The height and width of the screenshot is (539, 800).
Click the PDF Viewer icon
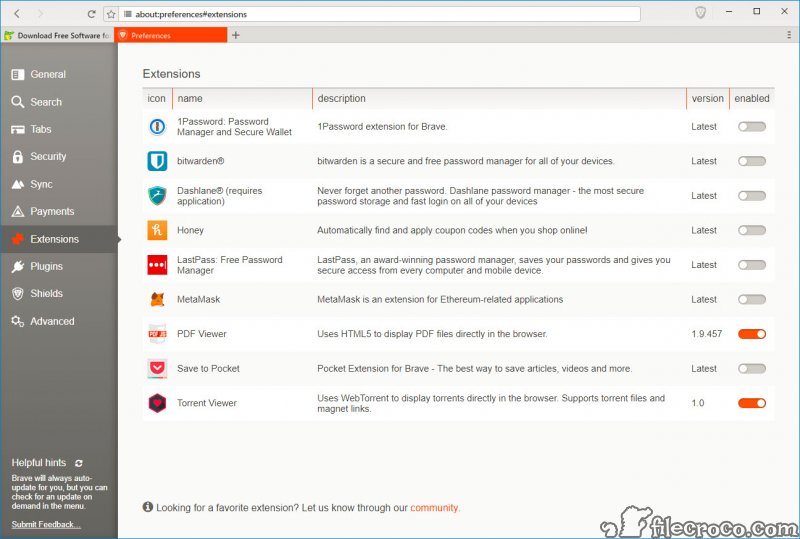(x=157, y=334)
